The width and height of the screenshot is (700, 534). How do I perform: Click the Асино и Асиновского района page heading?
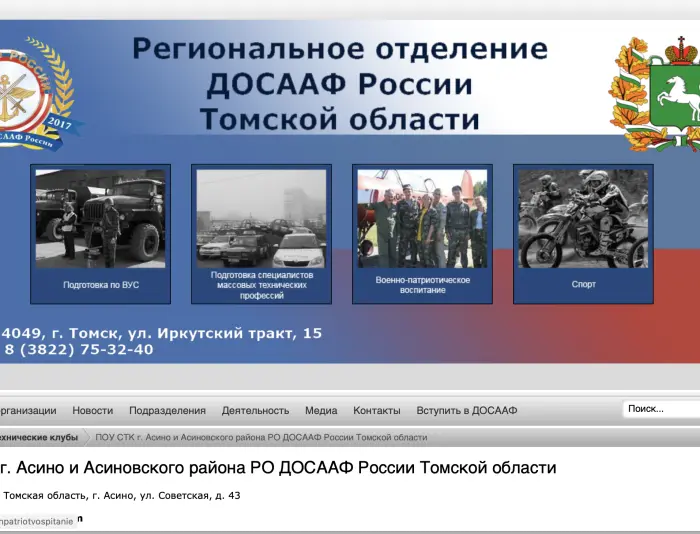click(x=278, y=467)
